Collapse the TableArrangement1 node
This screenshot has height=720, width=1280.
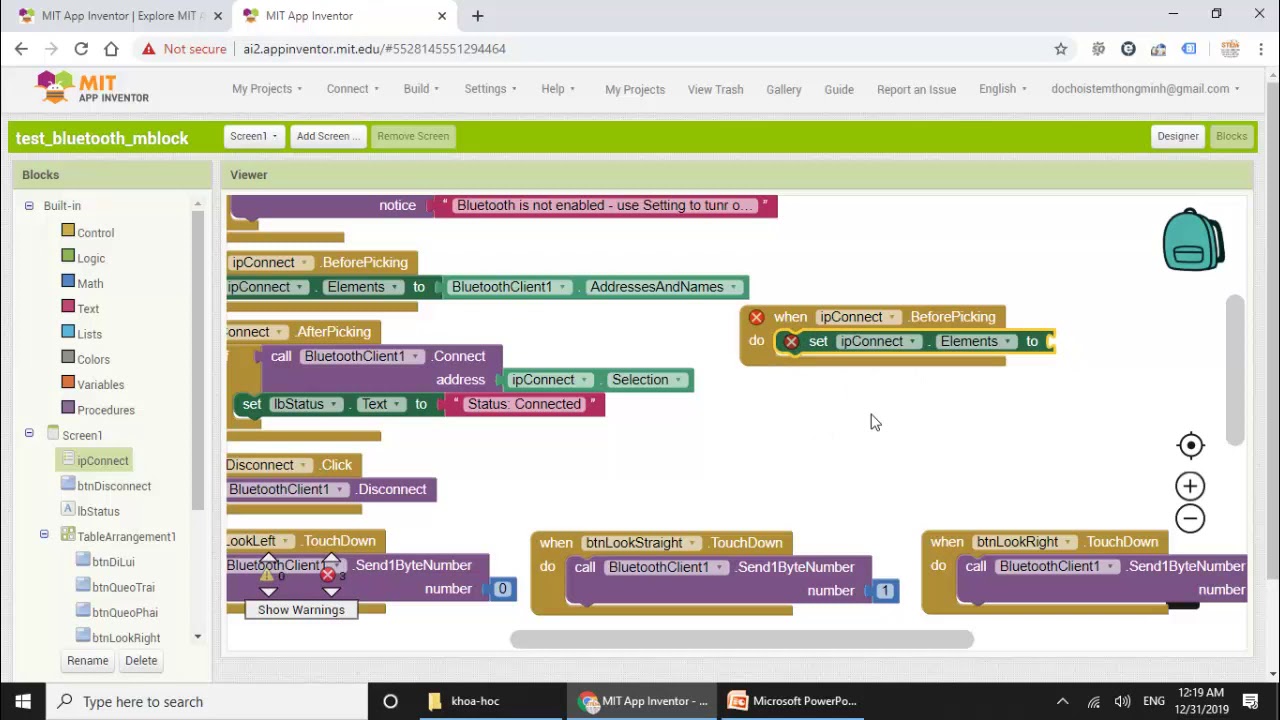pyautogui.click(x=44, y=535)
